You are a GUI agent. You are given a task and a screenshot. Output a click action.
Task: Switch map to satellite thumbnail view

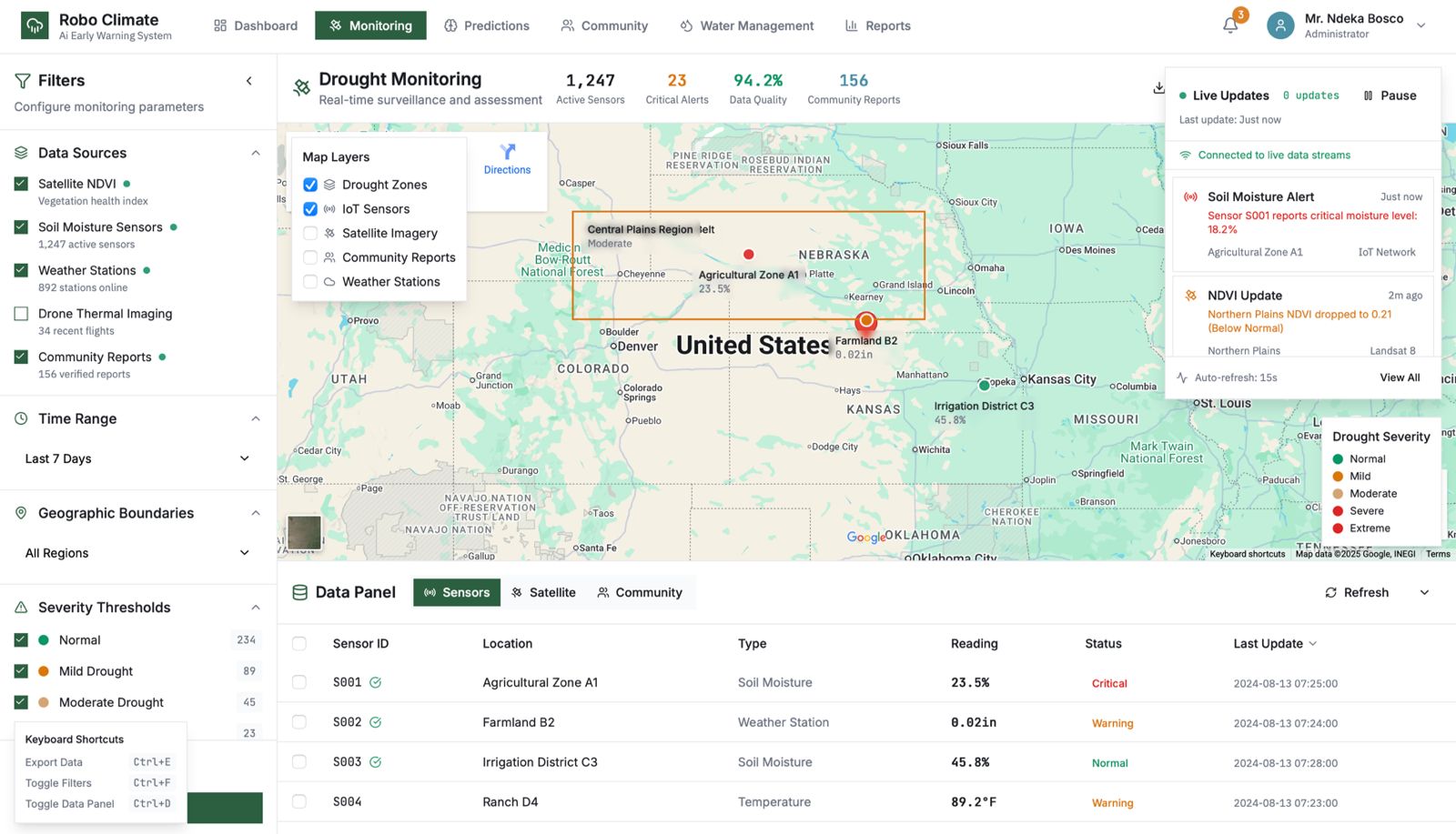(304, 533)
